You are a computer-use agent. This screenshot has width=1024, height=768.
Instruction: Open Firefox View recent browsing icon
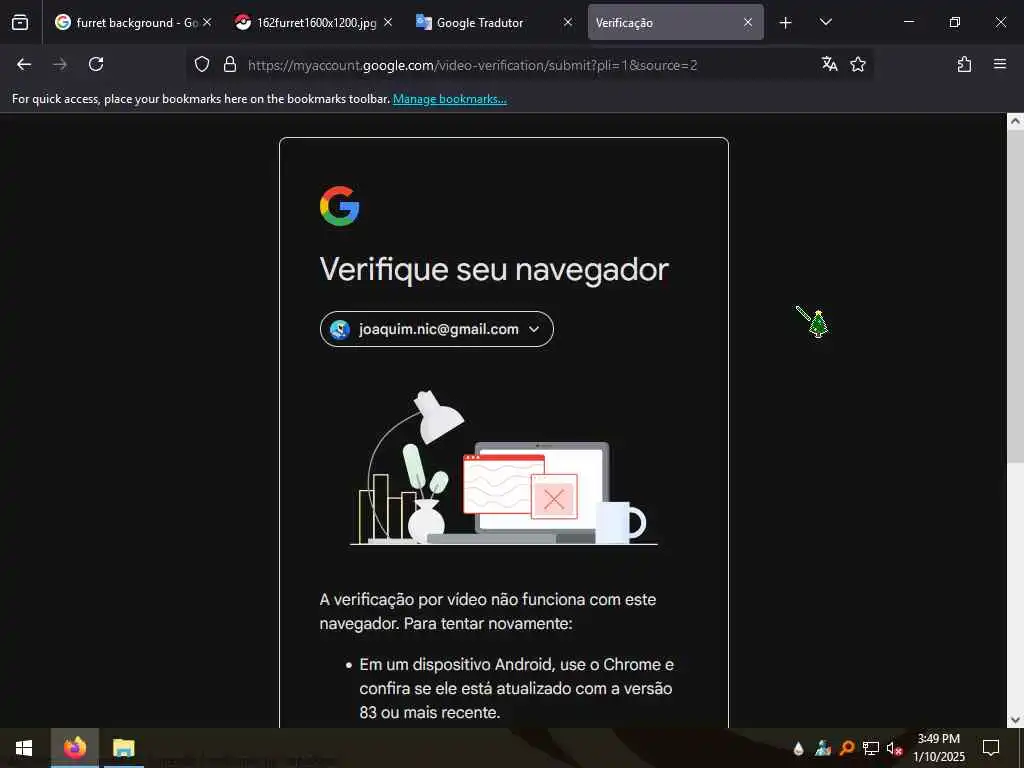(x=20, y=22)
